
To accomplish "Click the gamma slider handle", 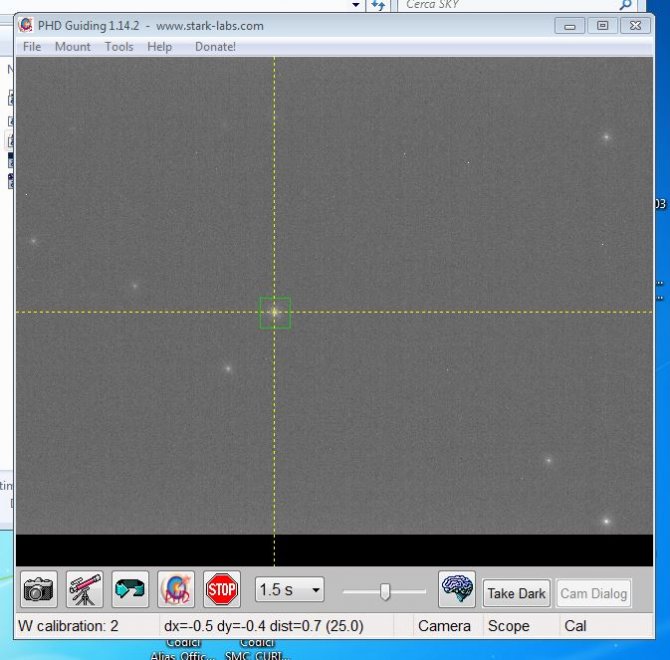I will point(385,592).
